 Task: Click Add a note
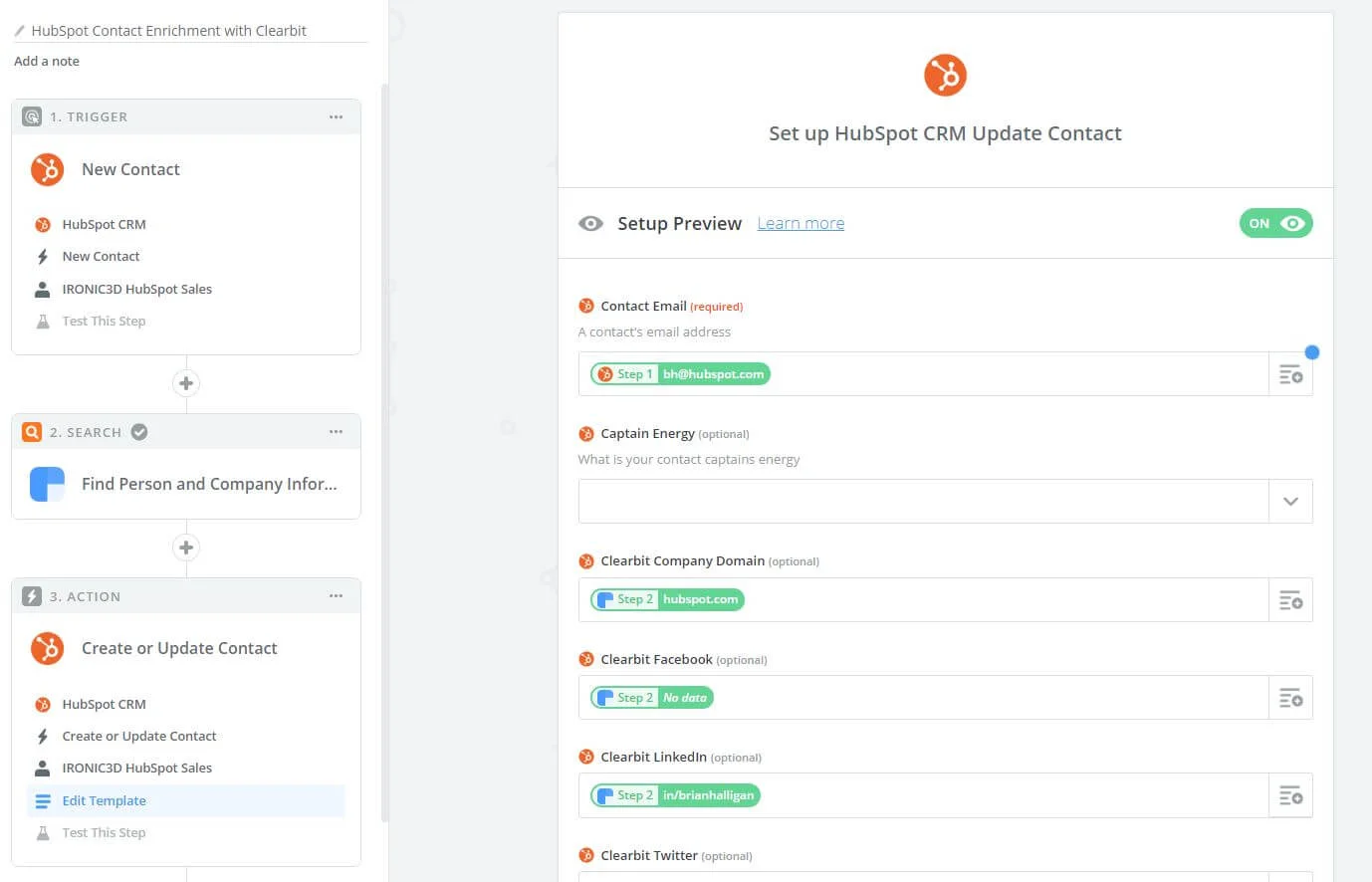pyautogui.click(x=47, y=61)
